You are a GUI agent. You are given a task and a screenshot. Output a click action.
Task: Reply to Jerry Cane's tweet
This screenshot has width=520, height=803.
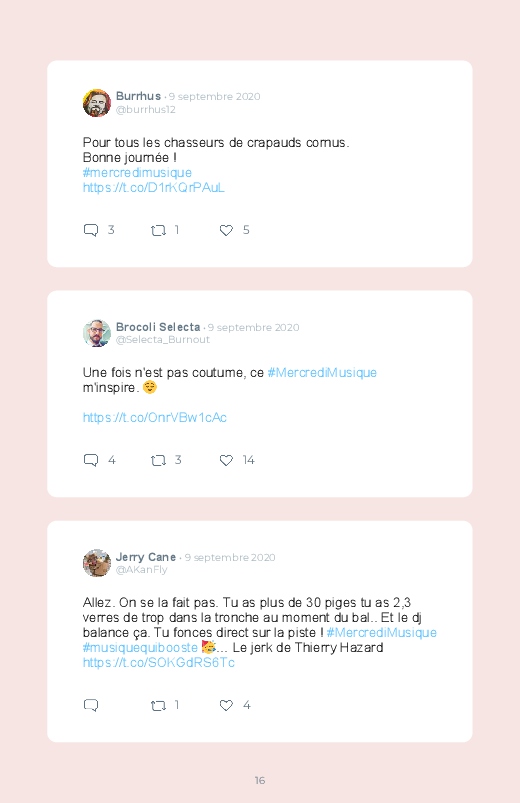tap(91, 705)
